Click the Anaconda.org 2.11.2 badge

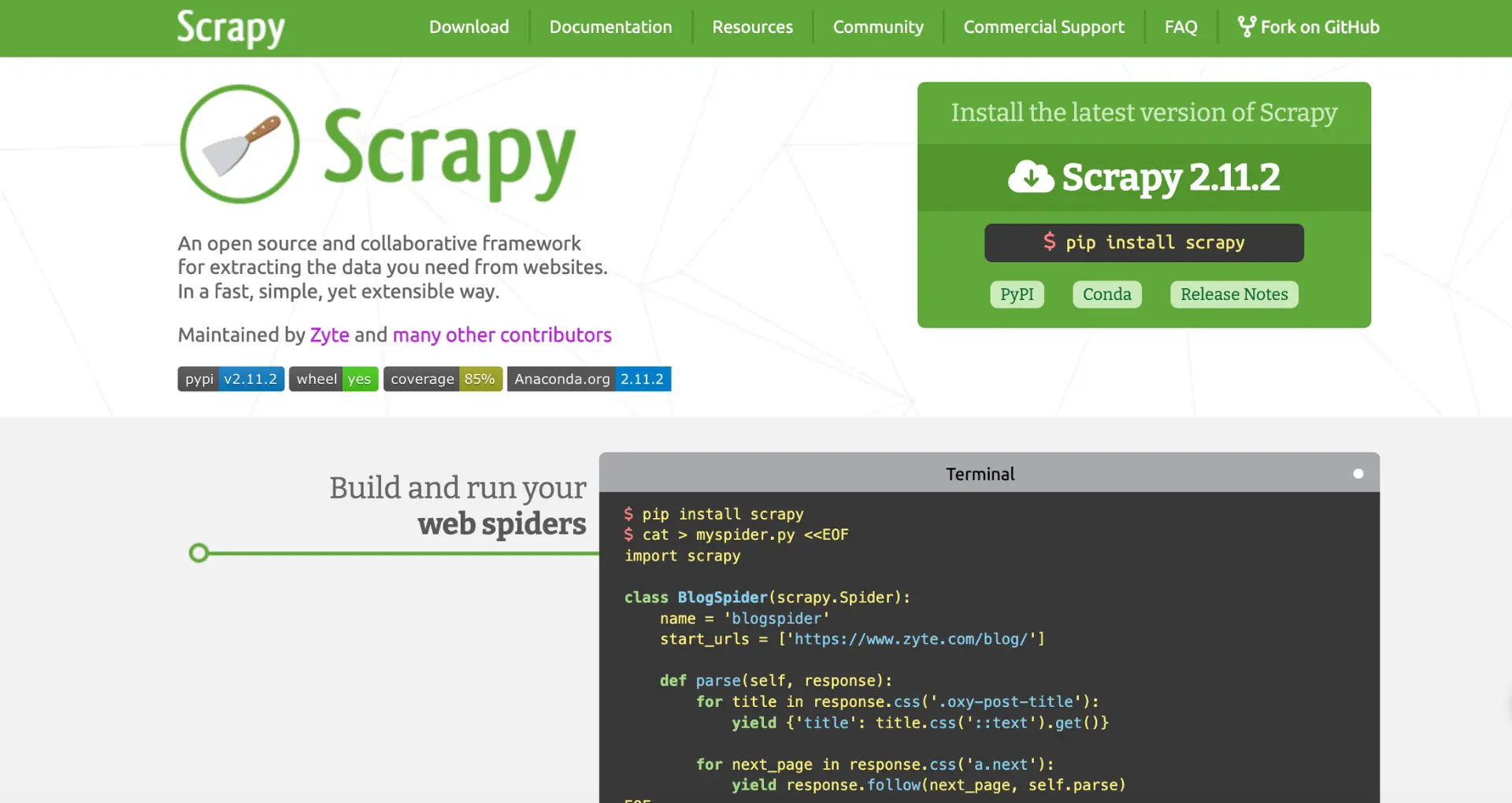click(x=588, y=379)
